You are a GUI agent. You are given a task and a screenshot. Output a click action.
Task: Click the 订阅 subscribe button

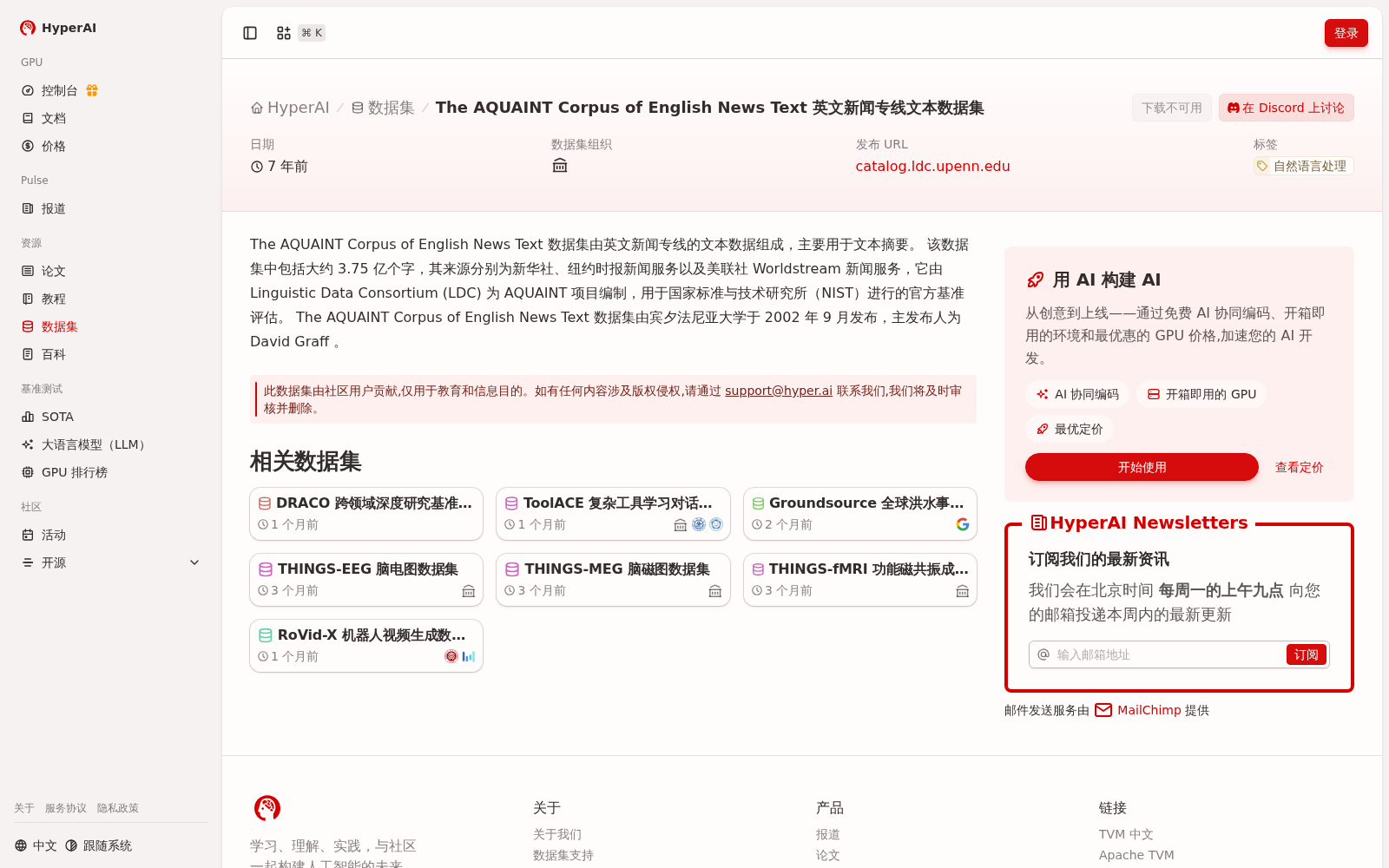1307,654
